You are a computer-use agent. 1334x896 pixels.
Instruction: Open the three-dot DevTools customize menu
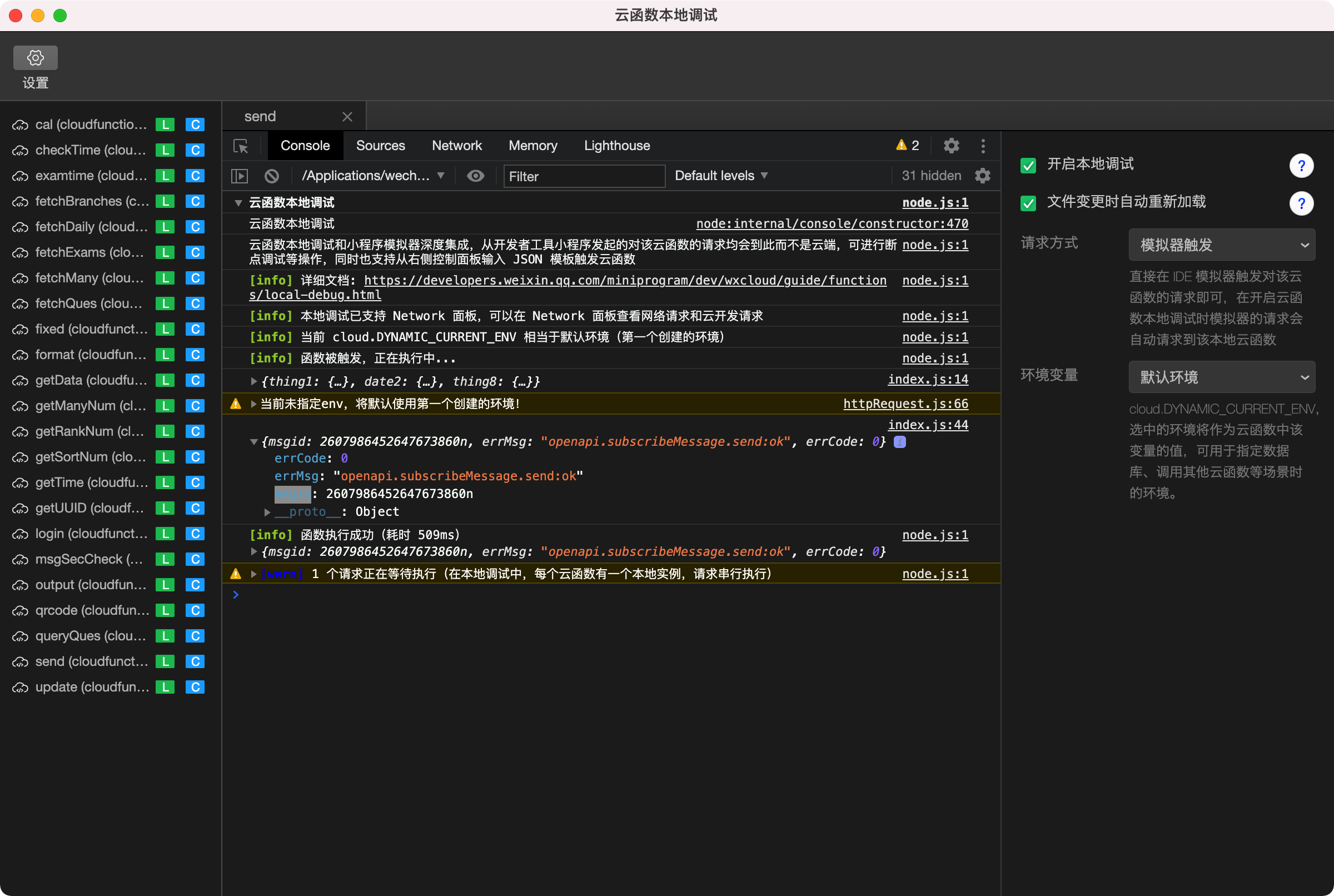coord(983,146)
